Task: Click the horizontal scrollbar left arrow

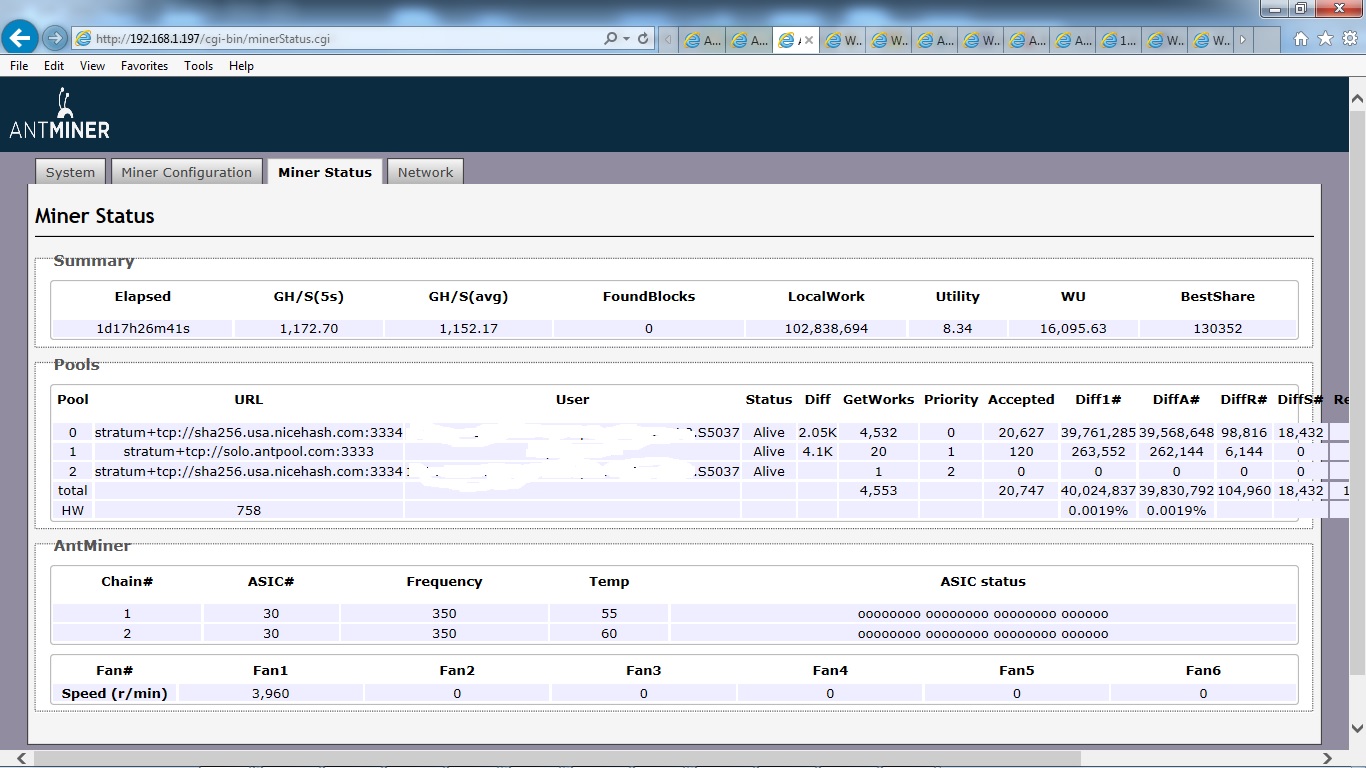Action: 21,759
